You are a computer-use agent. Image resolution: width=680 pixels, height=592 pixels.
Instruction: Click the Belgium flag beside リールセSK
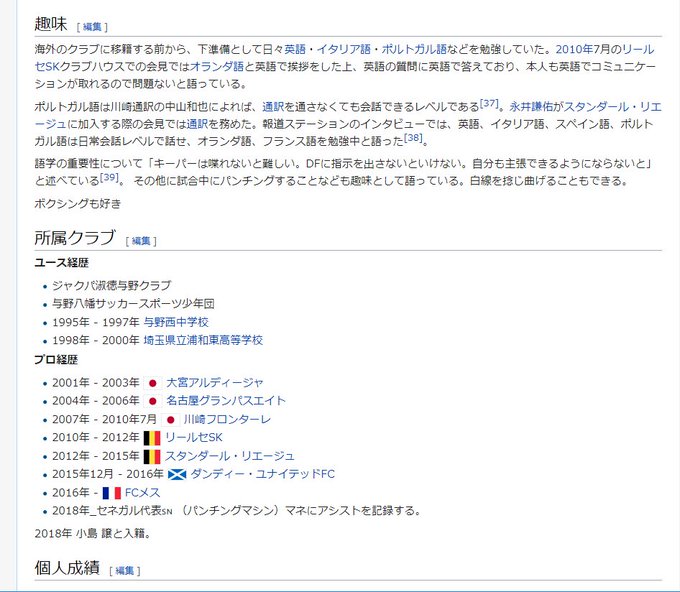pyautogui.click(x=152, y=438)
